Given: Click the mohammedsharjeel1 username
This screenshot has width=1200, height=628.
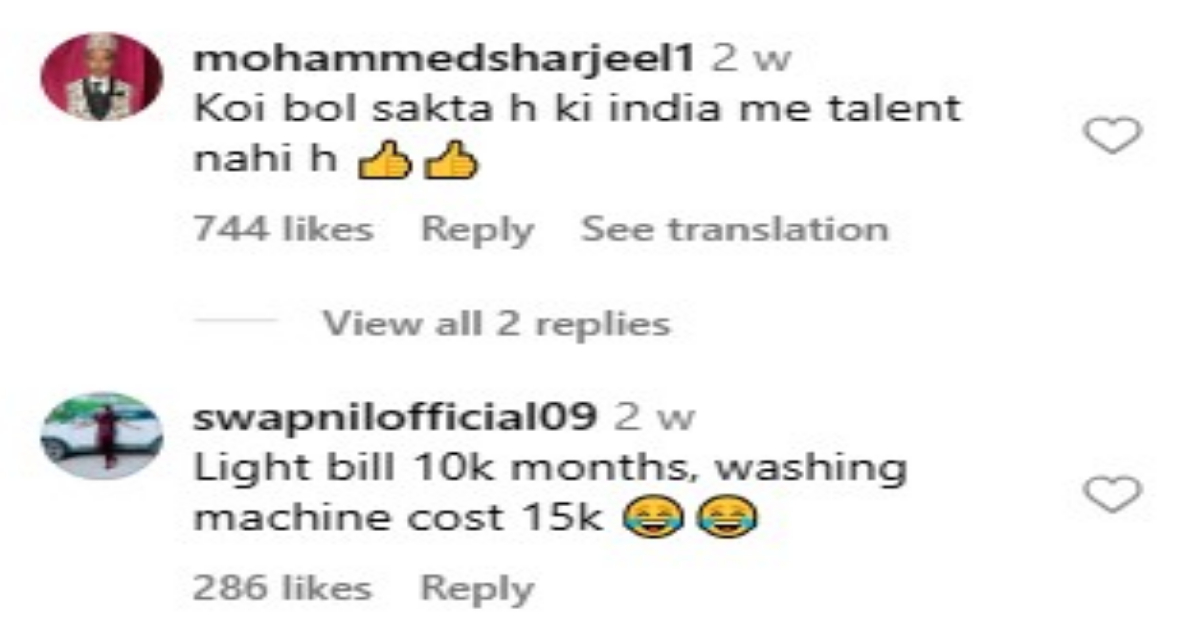Looking at the screenshot, I should point(444,59).
